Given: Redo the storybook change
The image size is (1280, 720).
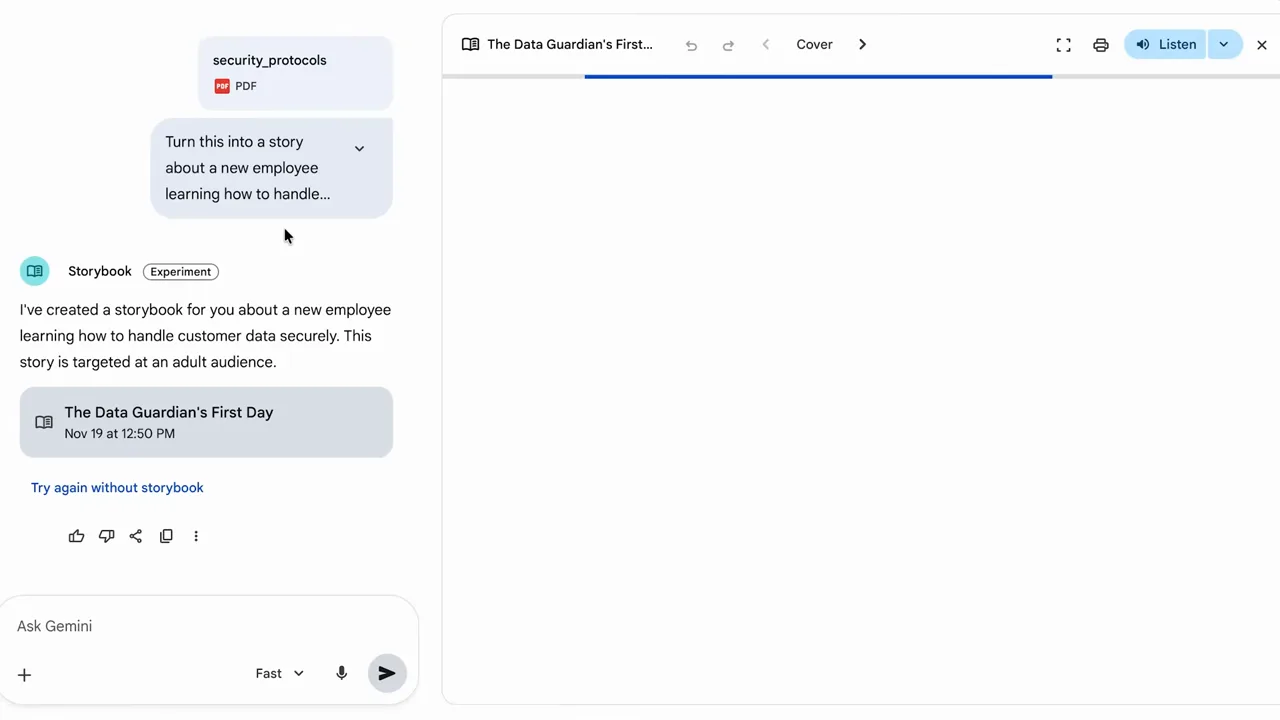Looking at the screenshot, I should [x=728, y=45].
